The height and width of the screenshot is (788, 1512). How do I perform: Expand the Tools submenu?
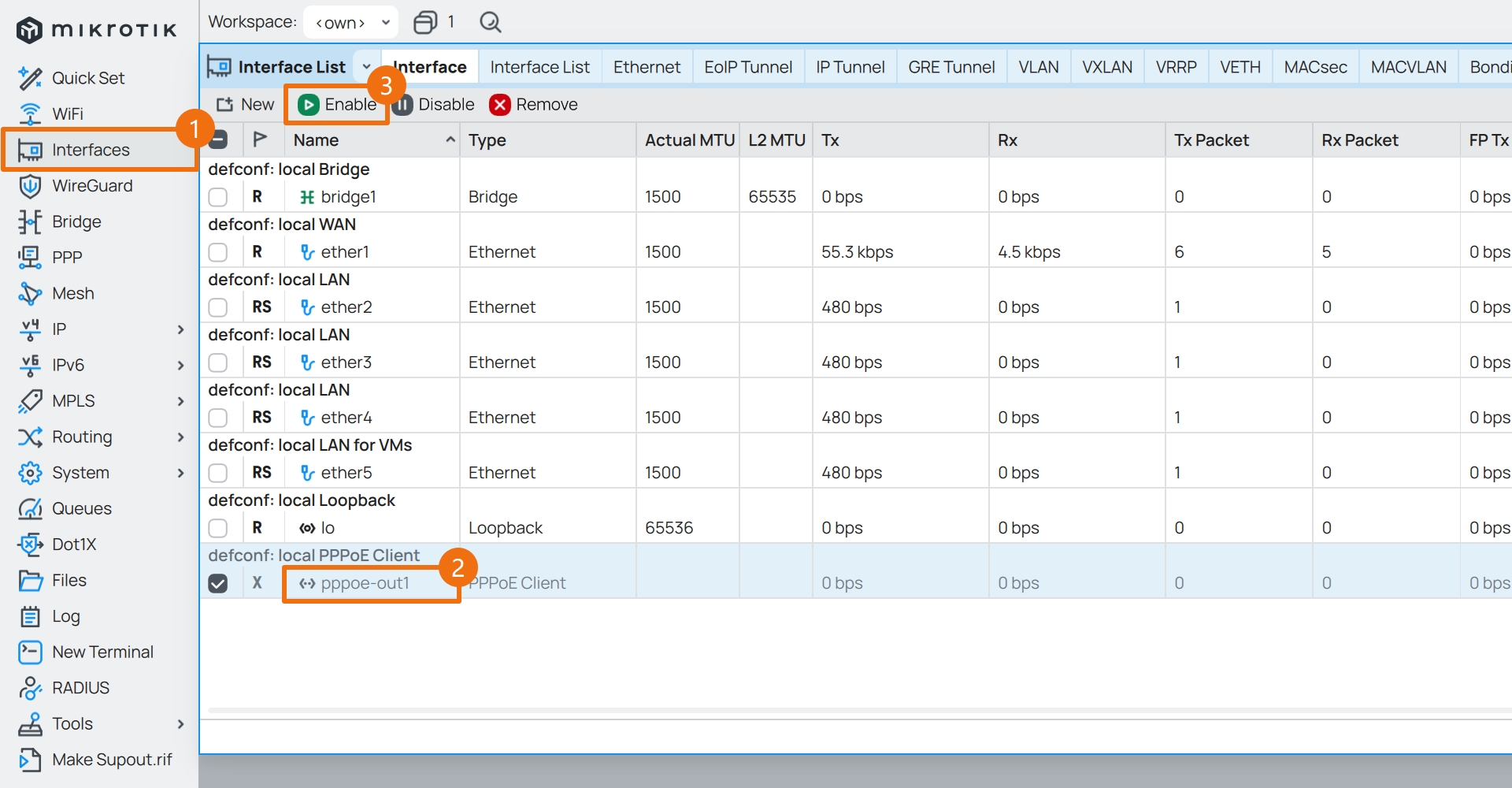(x=180, y=723)
